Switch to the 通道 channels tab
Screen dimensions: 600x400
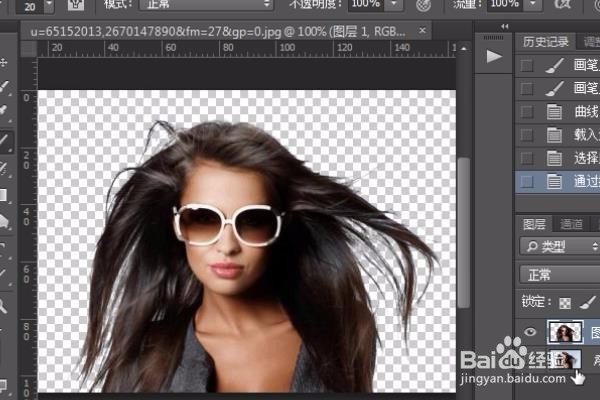pyautogui.click(x=571, y=224)
